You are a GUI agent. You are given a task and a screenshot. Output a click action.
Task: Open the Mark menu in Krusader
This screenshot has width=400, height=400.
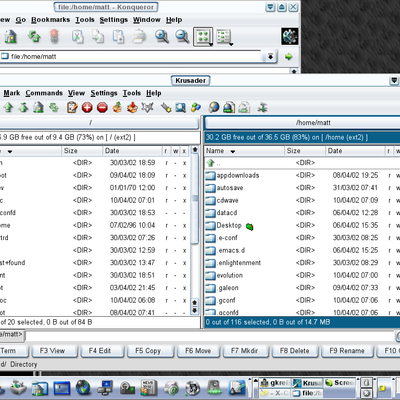pos(12,93)
